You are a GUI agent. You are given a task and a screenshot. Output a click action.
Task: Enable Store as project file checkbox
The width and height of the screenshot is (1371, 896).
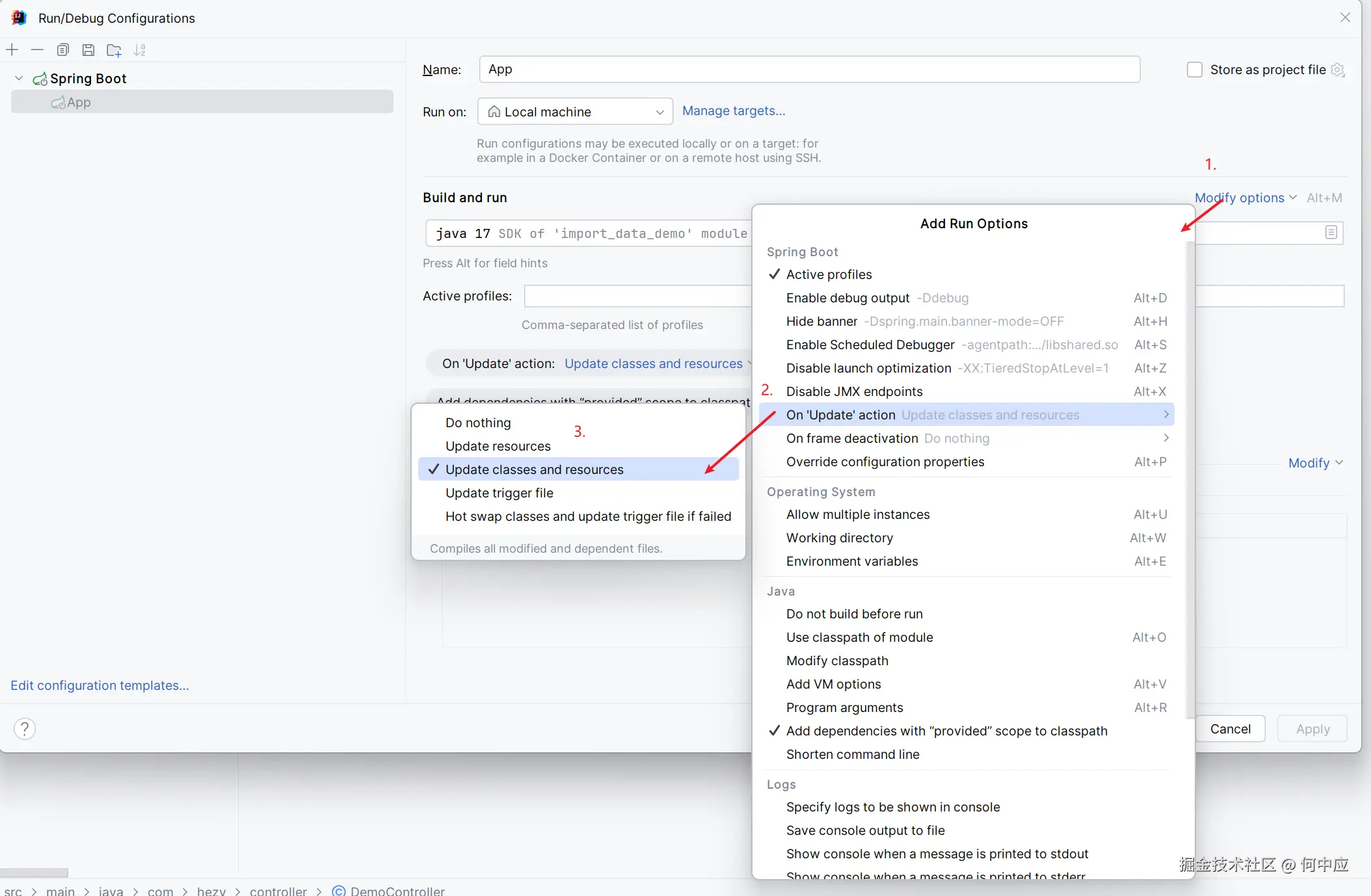pos(1195,70)
